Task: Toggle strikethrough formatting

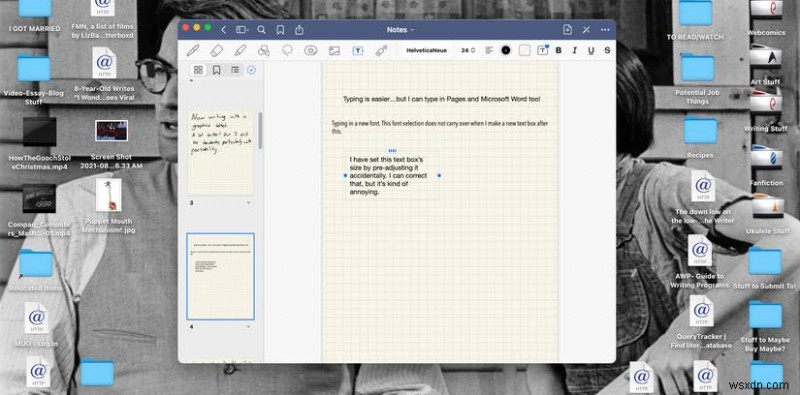Action: point(607,51)
